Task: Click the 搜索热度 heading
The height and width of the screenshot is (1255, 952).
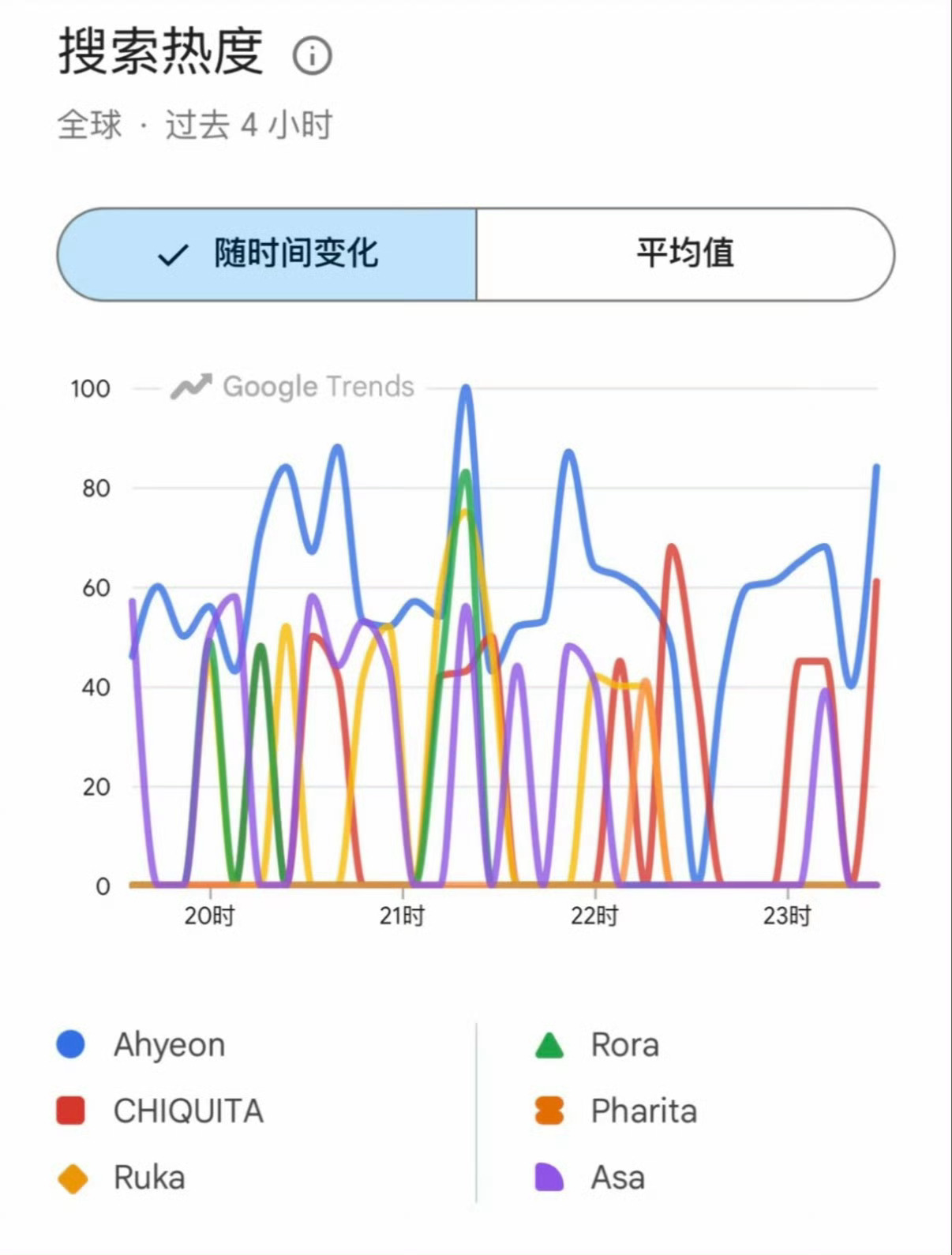Action: pos(160,51)
